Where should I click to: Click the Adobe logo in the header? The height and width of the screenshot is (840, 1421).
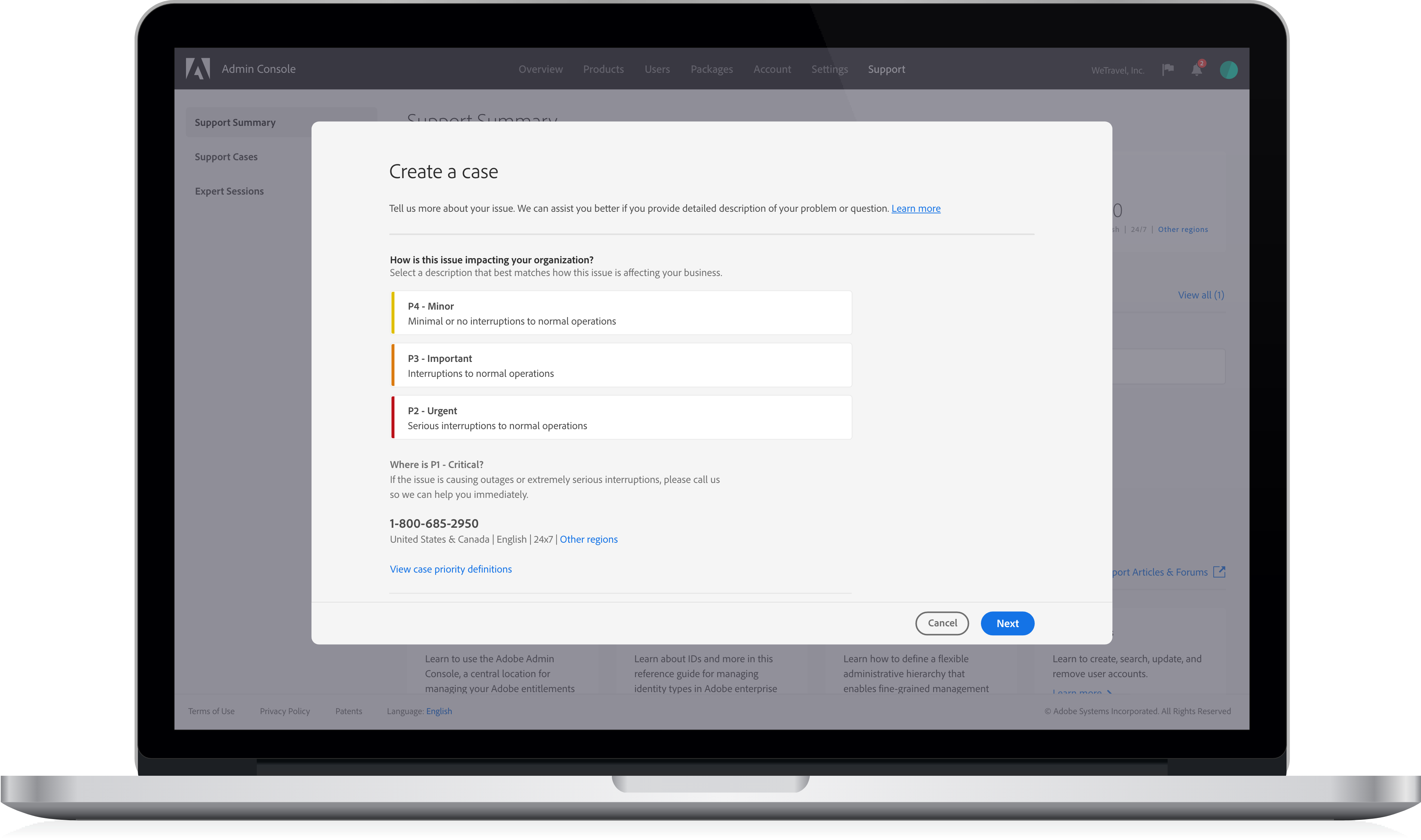point(198,68)
